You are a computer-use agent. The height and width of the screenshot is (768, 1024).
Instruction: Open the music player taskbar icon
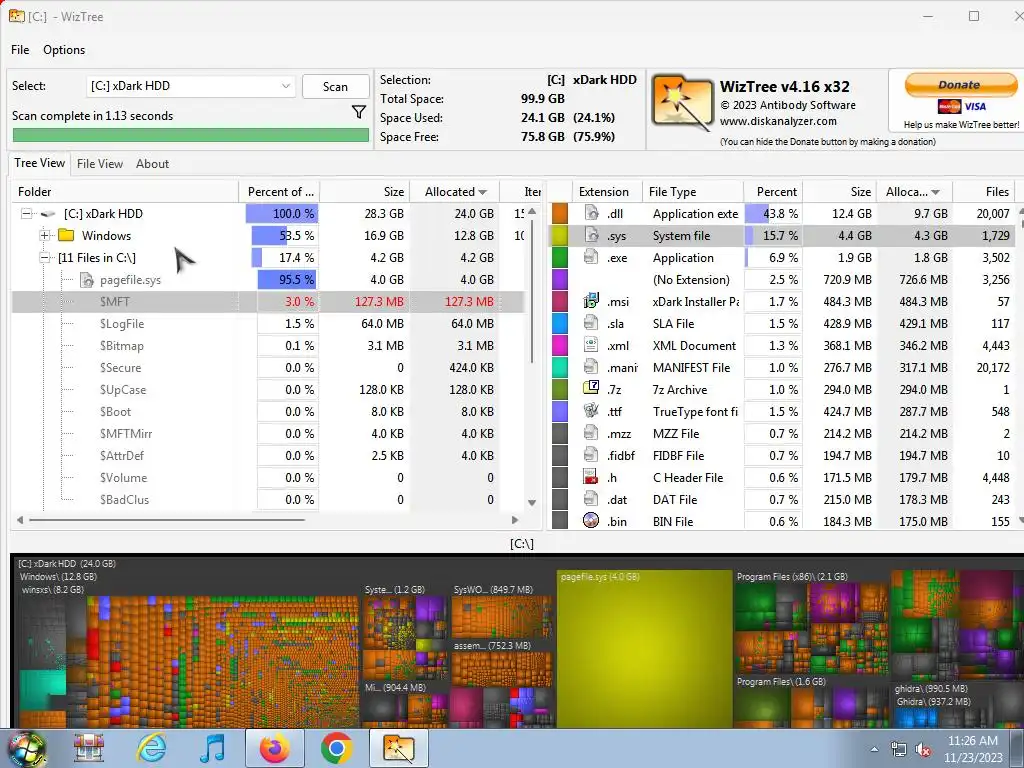point(213,749)
